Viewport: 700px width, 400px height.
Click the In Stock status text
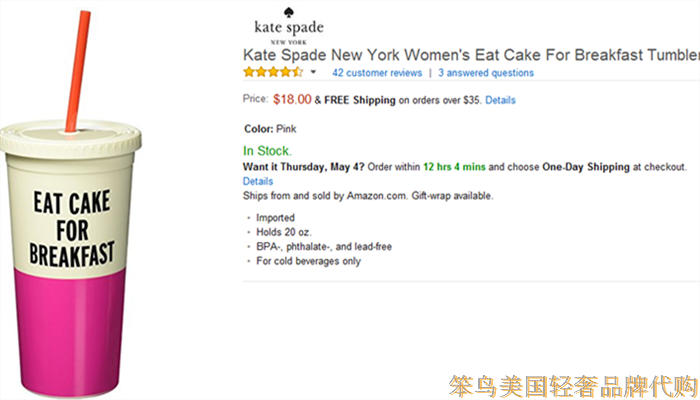coord(267,151)
